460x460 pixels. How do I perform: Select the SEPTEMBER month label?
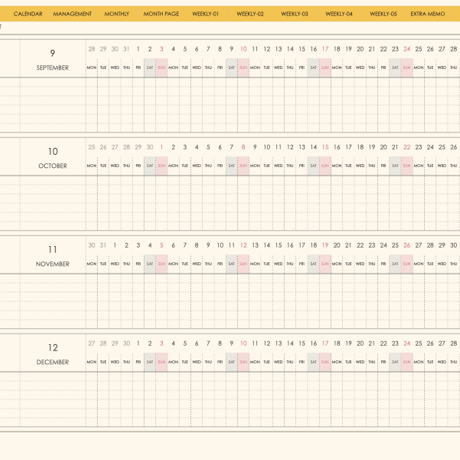coord(52,68)
